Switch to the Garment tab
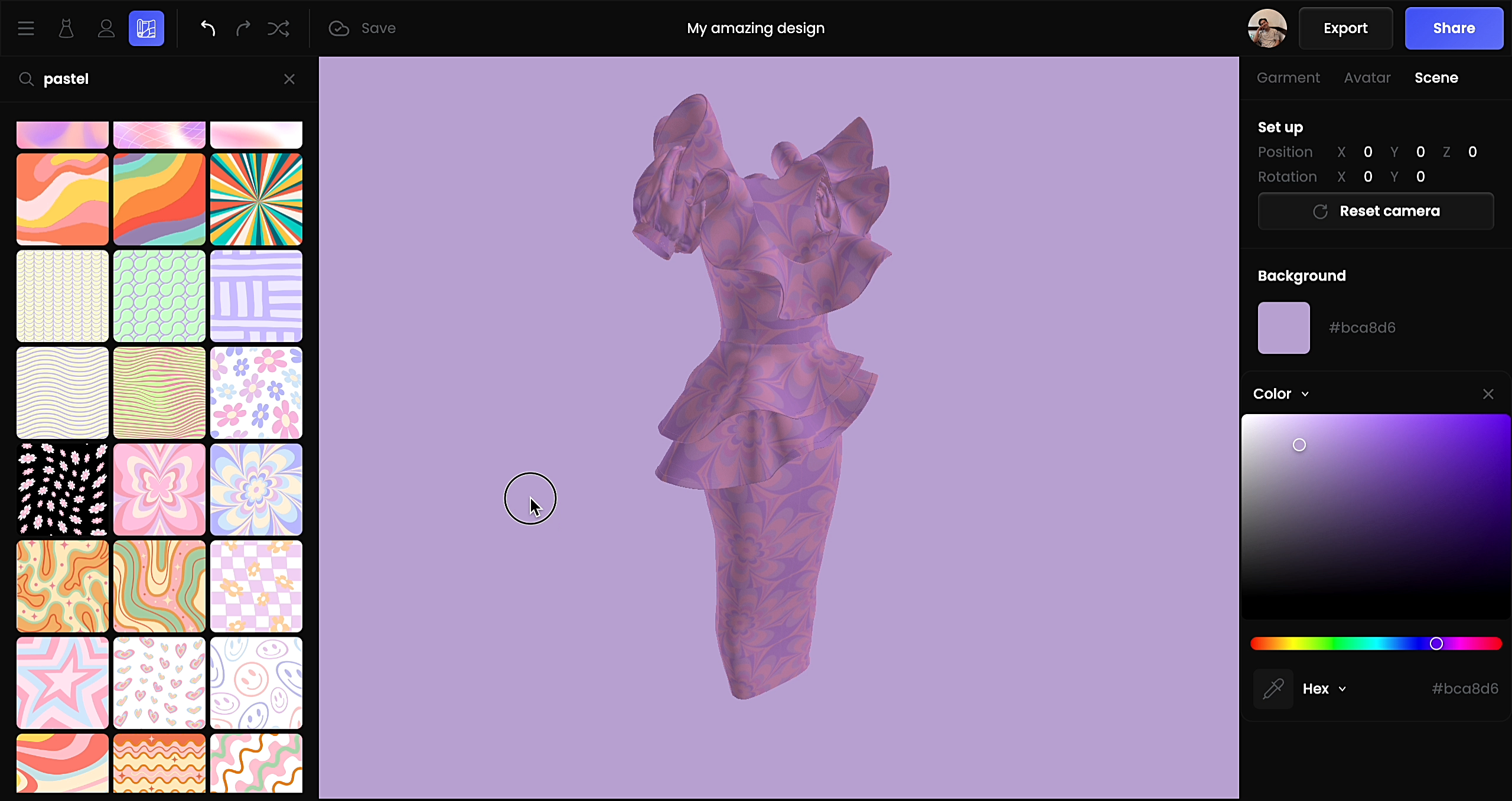 coord(1288,78)
